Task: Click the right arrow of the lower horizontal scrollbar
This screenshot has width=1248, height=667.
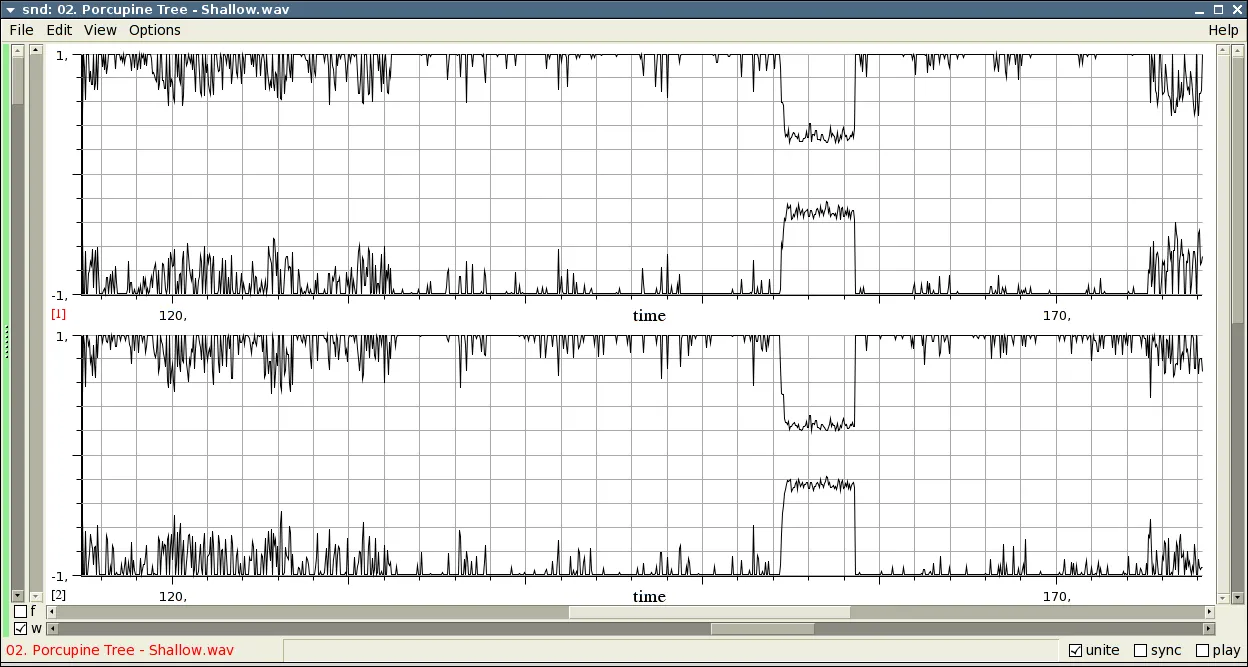Action: pos(1209,629)
